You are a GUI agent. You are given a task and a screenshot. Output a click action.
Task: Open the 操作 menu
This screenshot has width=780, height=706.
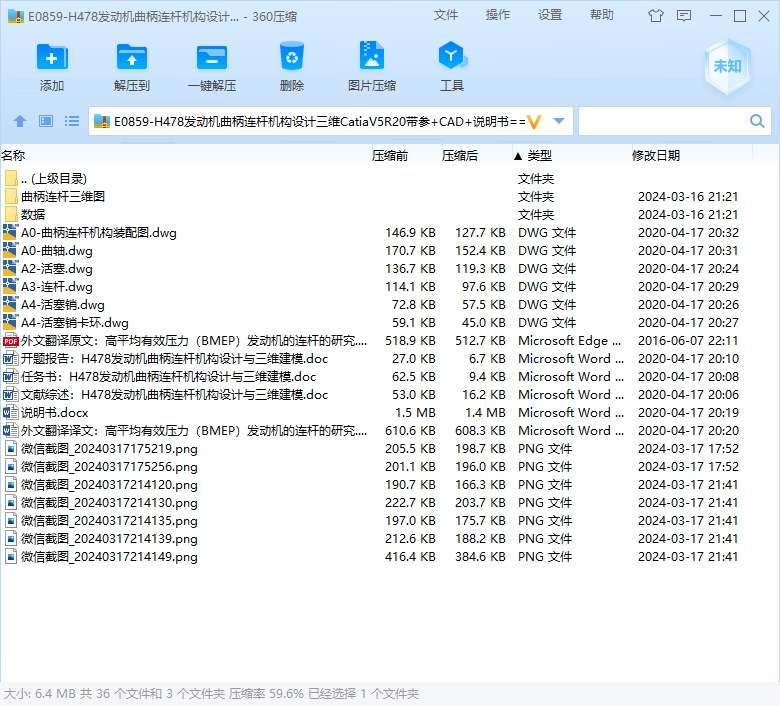tap(497, 15)
